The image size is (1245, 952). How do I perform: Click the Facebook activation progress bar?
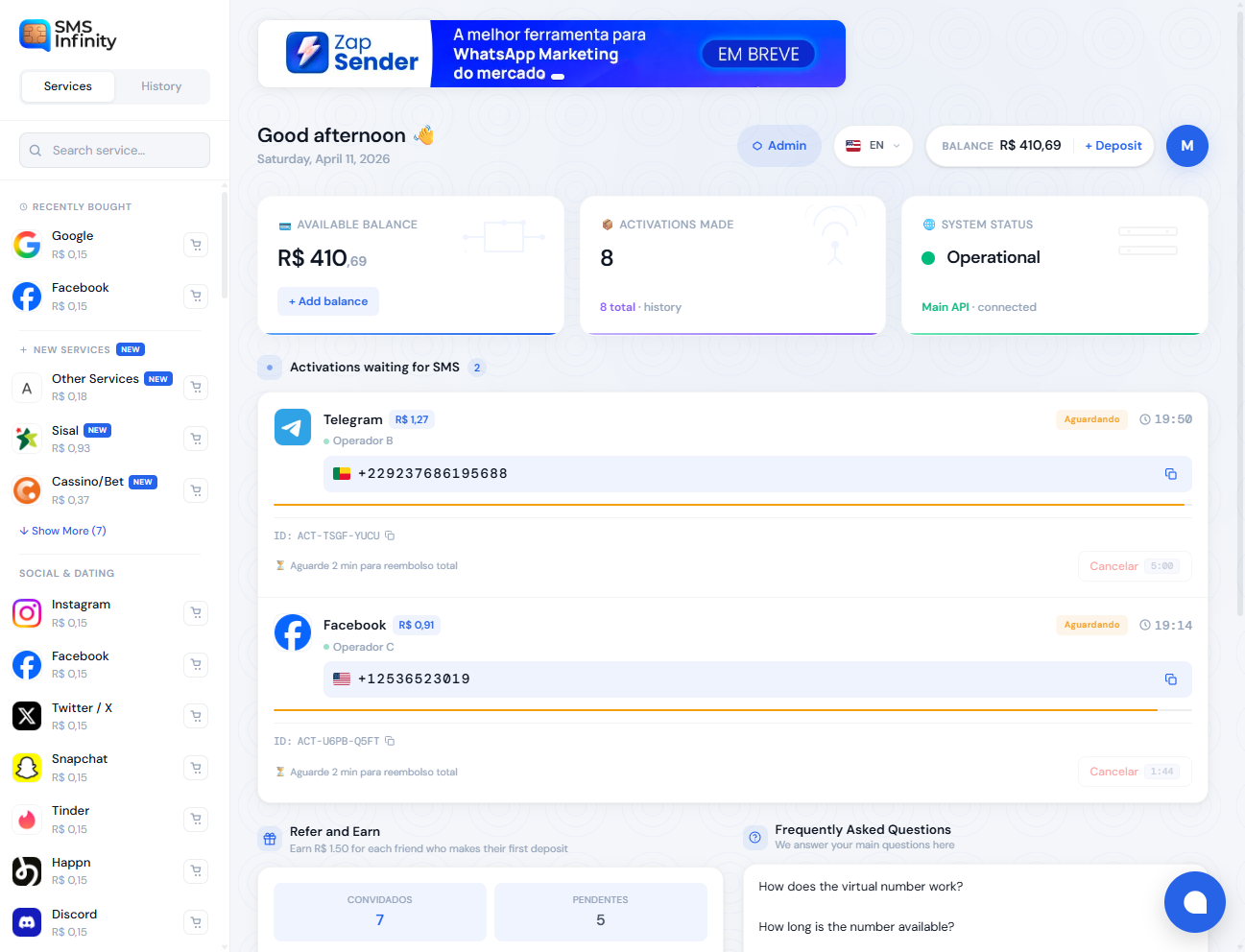[x=733, y=710]
